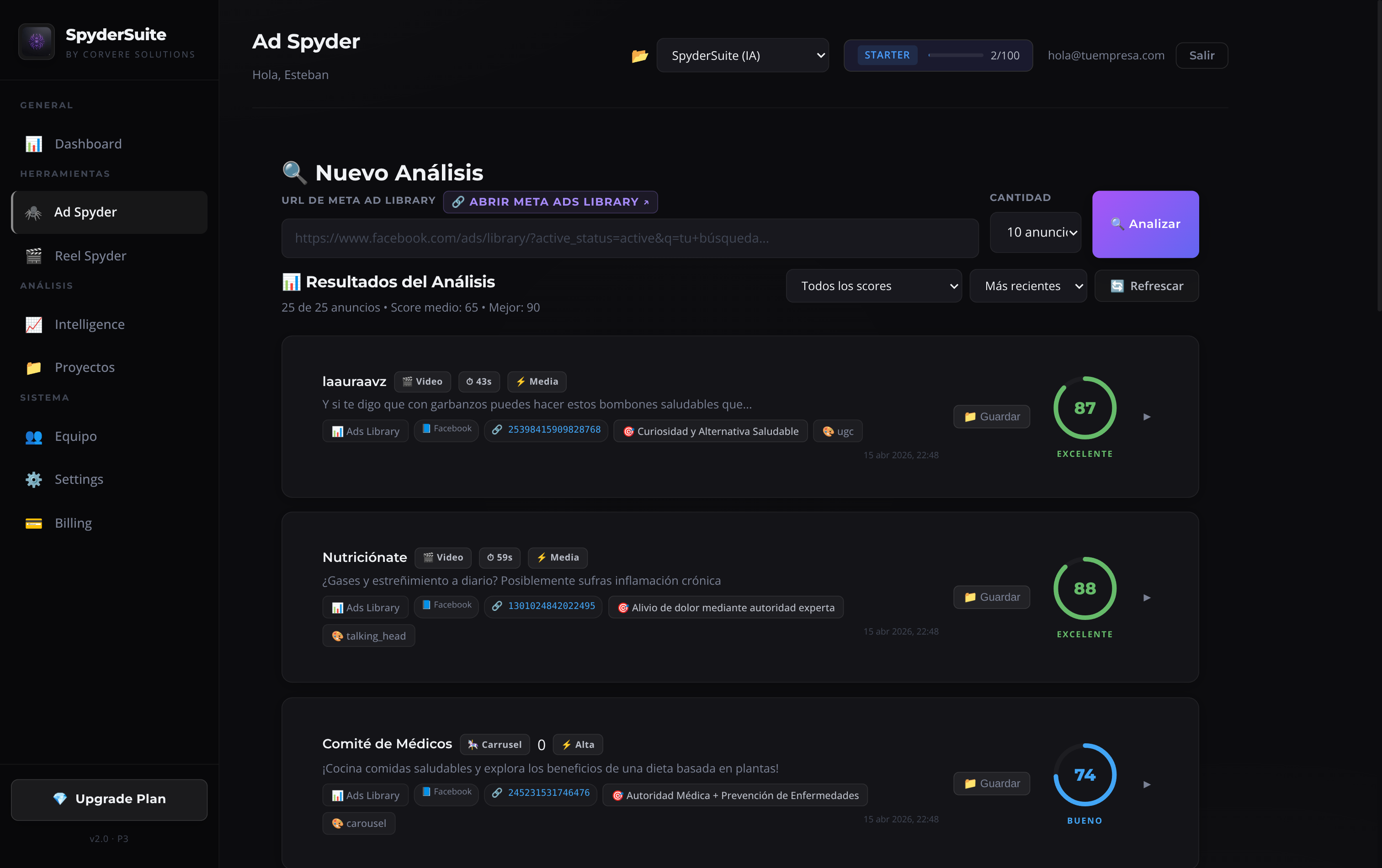Expand the SpyderSuite (IA) project dropdown
Image resolution: width=1382 pixels, height=868 pixels.
742,55
